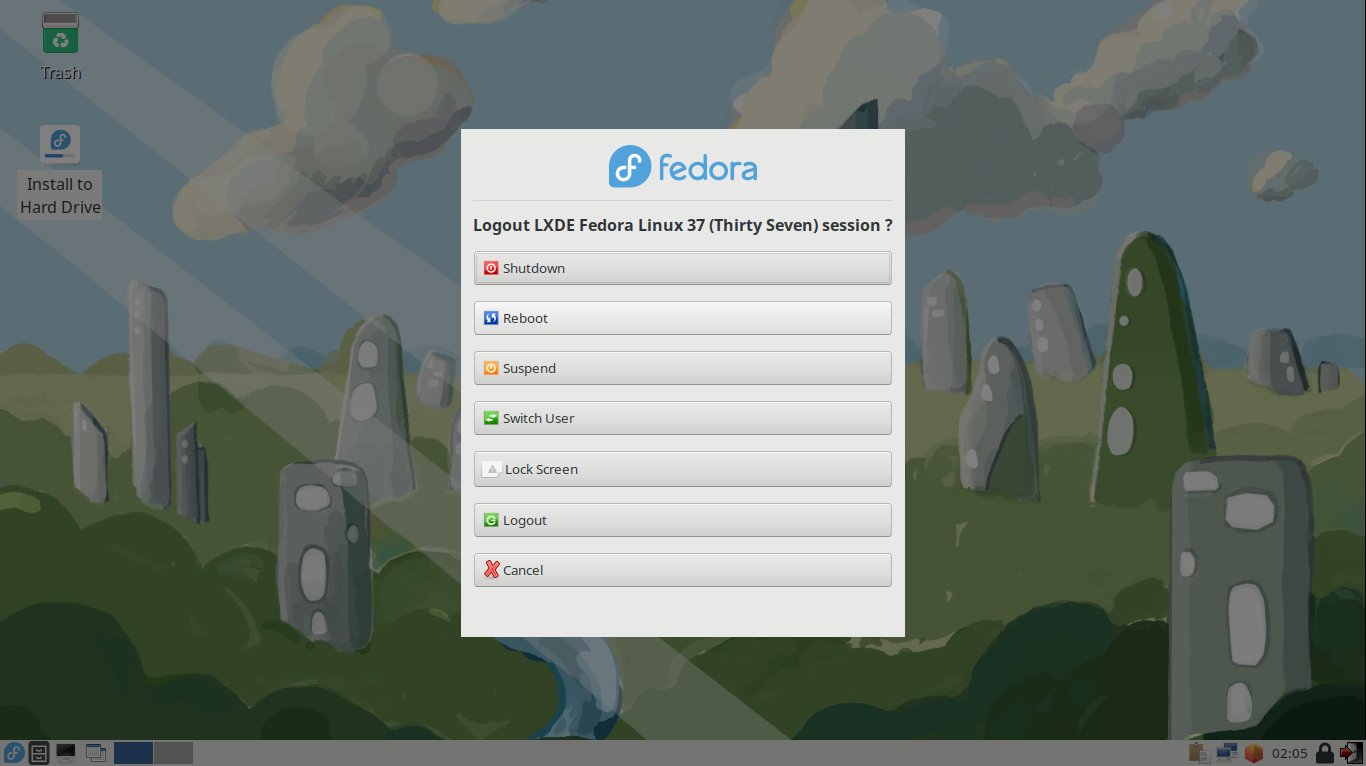Click the 02:05 clock in the panel

1290,753
